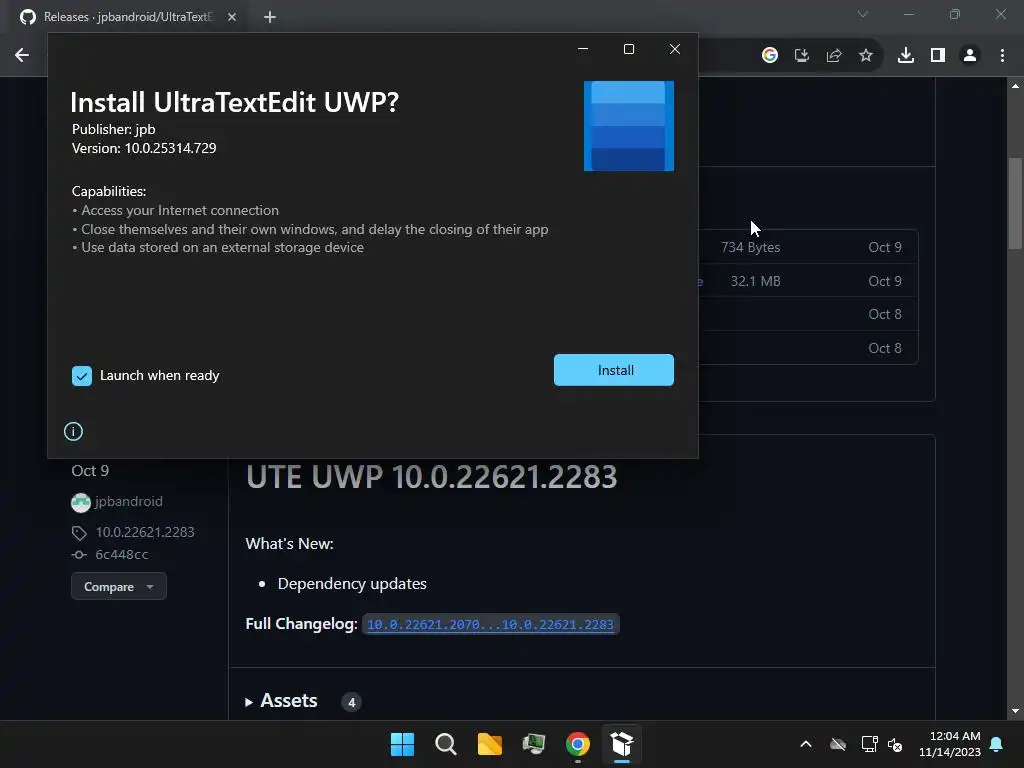This screenshot has height=768, width=1024.
Task: Click the App Installer taskbar icon
Action: 622,744
